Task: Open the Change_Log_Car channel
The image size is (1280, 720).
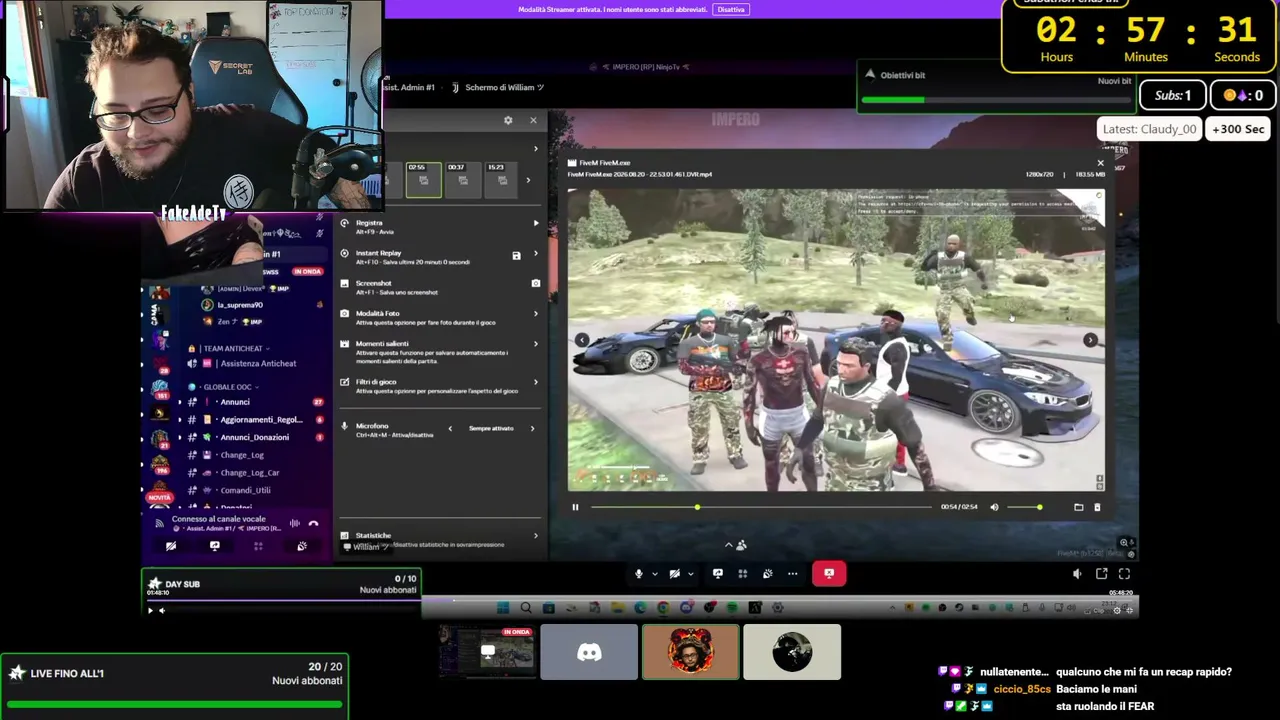Action: coord(254,473)
